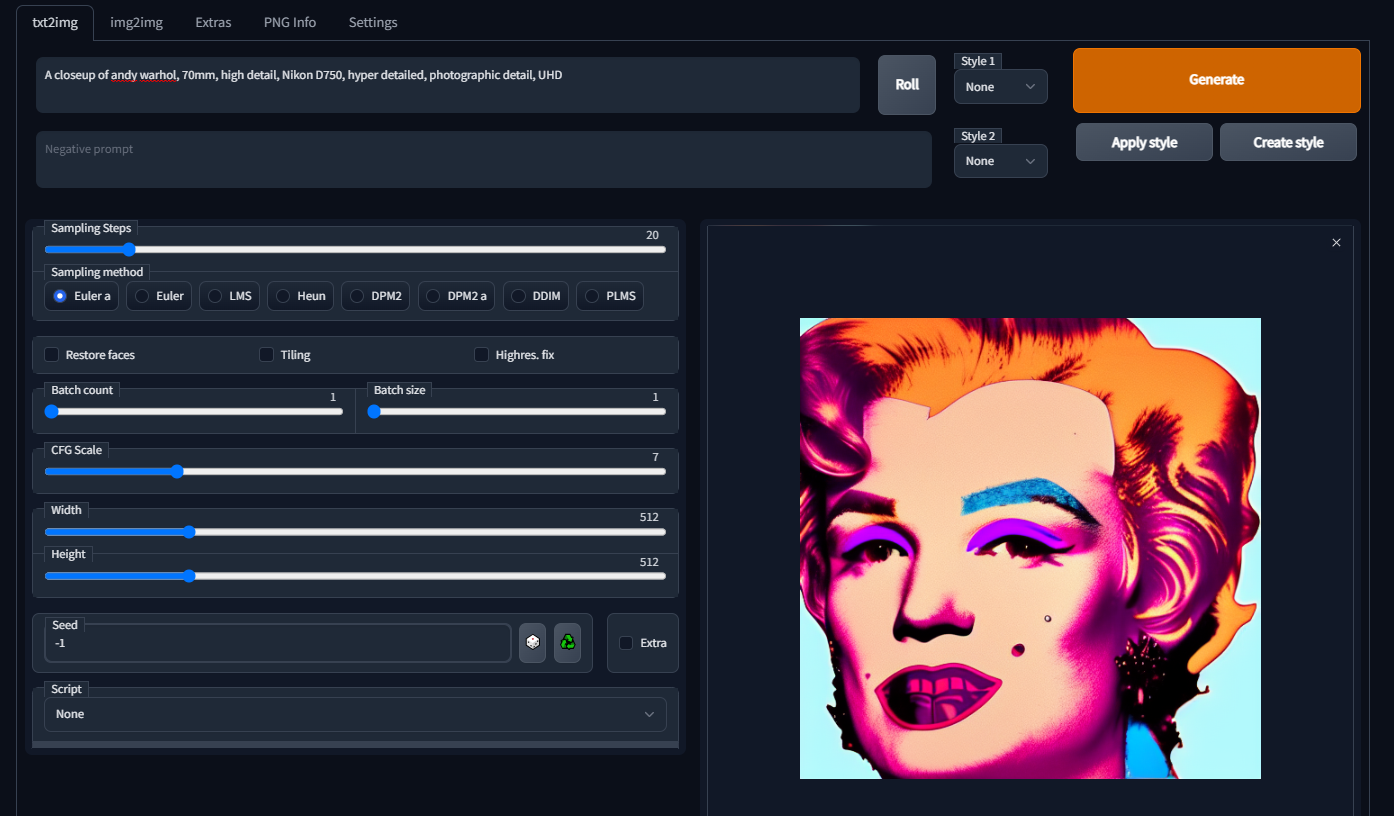Open the Settings tab
The image size is (1394, 816).
(x=373, y=22)
